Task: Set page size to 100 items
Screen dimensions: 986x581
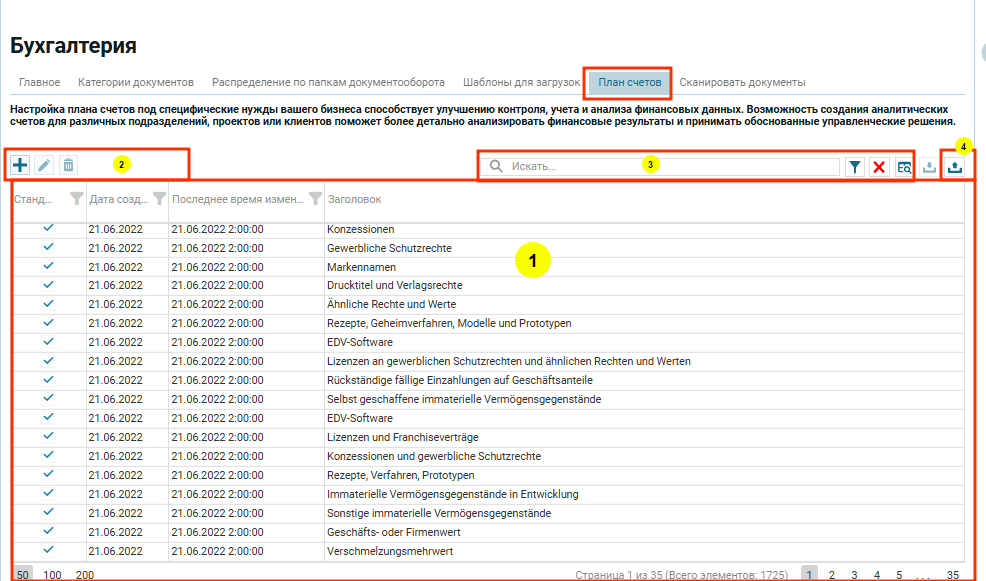Action: coord(52,575)
